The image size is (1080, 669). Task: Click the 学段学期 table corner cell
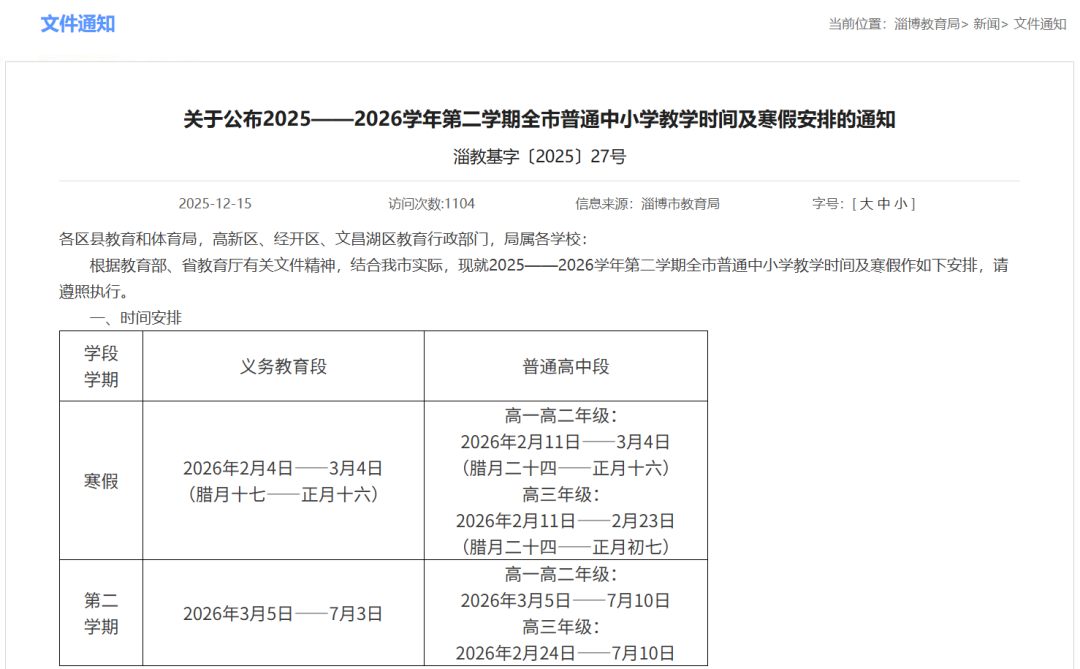click(x=101, y=366)
